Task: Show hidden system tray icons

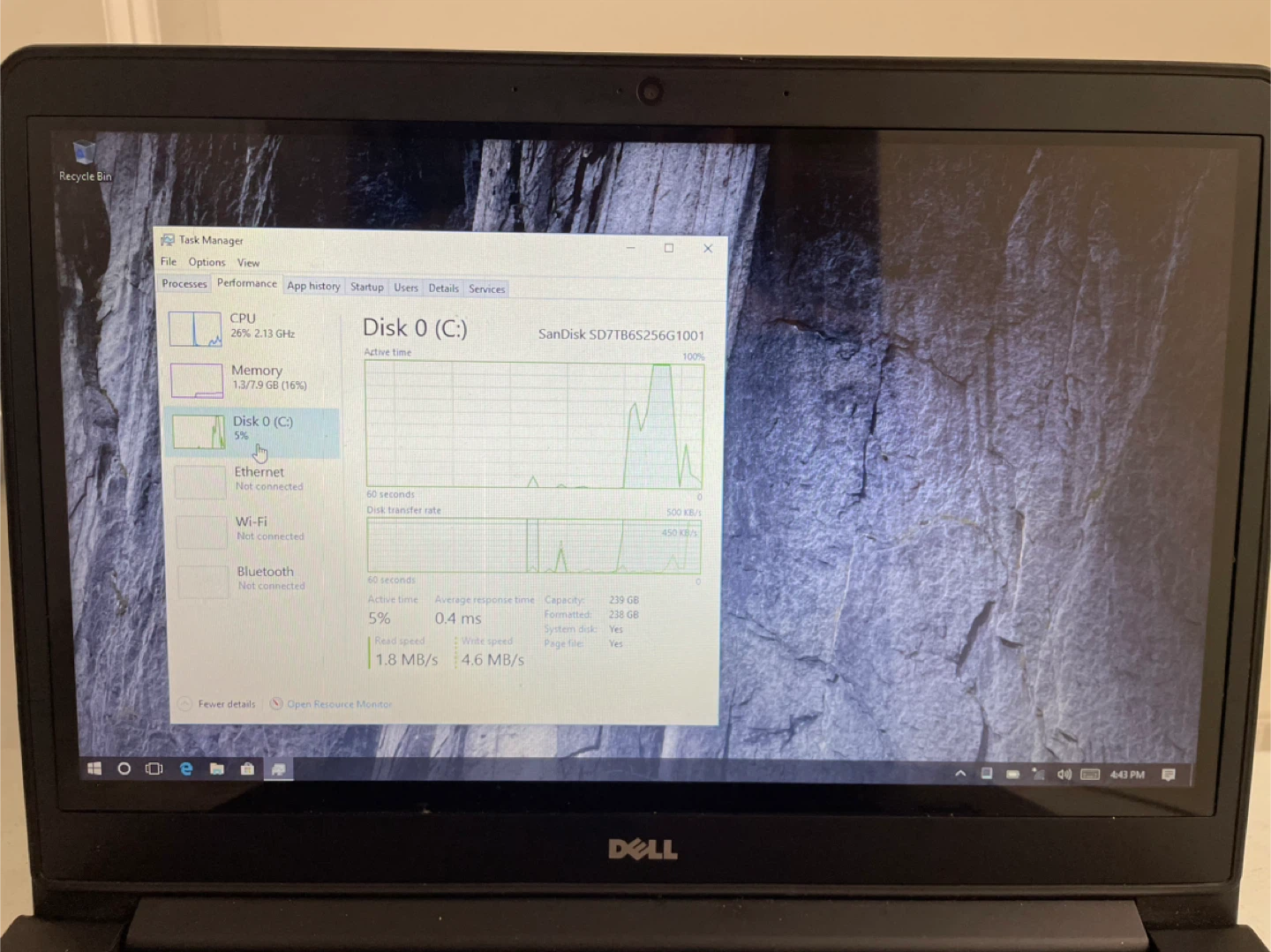Action: [960, 774]
